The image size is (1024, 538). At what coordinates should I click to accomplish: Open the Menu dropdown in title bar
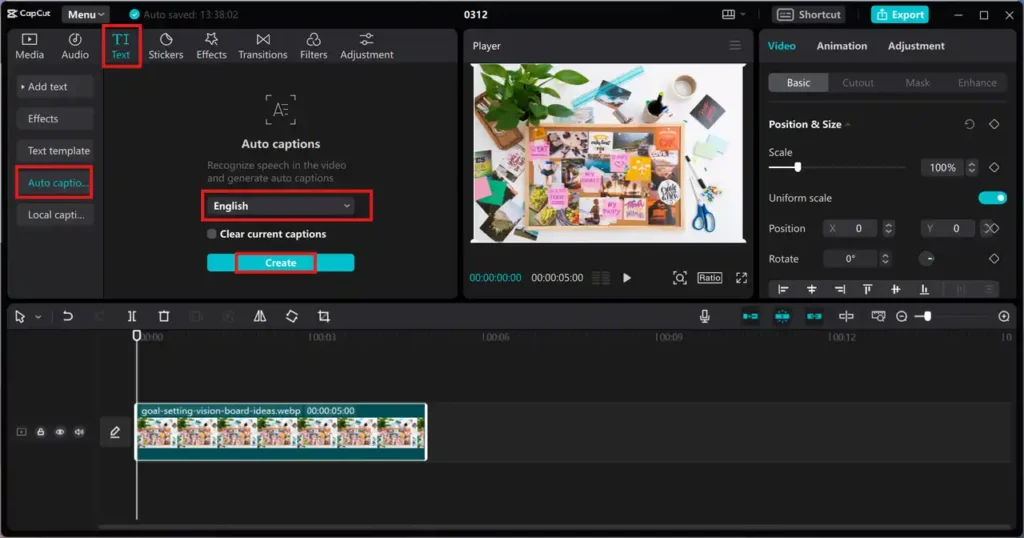click(x=87, y=15)
